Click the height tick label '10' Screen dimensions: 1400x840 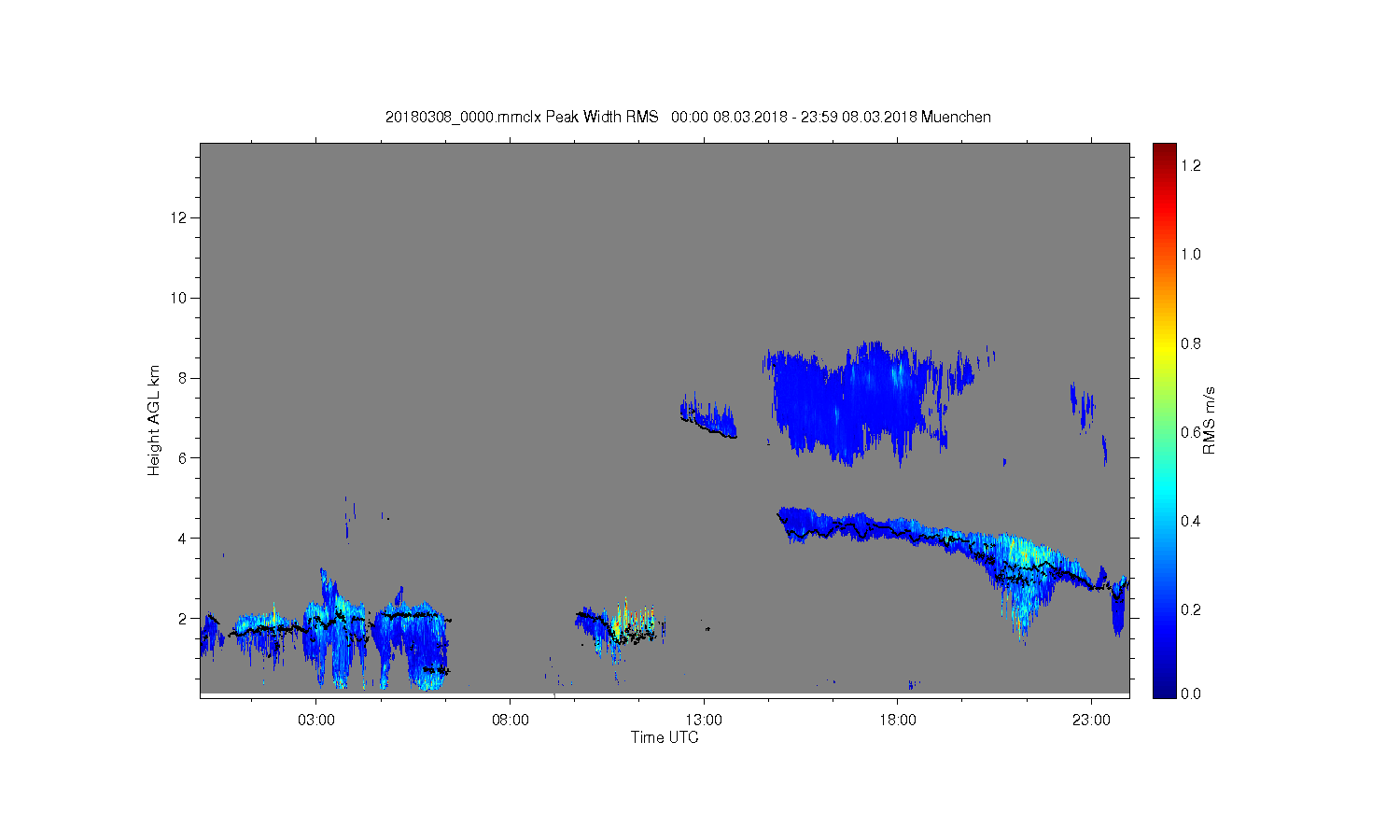click(x=180, y=298)
